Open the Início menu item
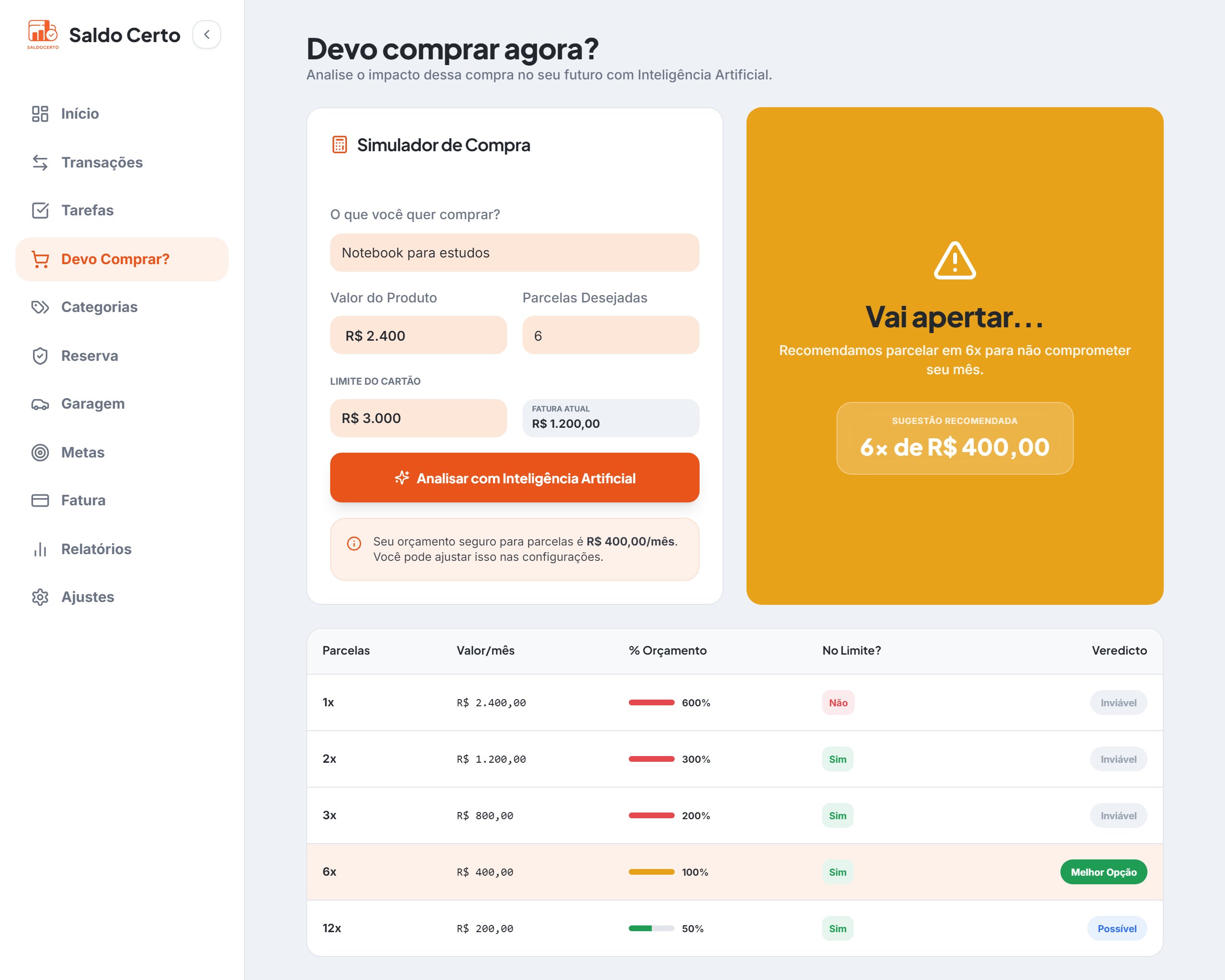1225x980 pixels. click(x=122, y=113)
